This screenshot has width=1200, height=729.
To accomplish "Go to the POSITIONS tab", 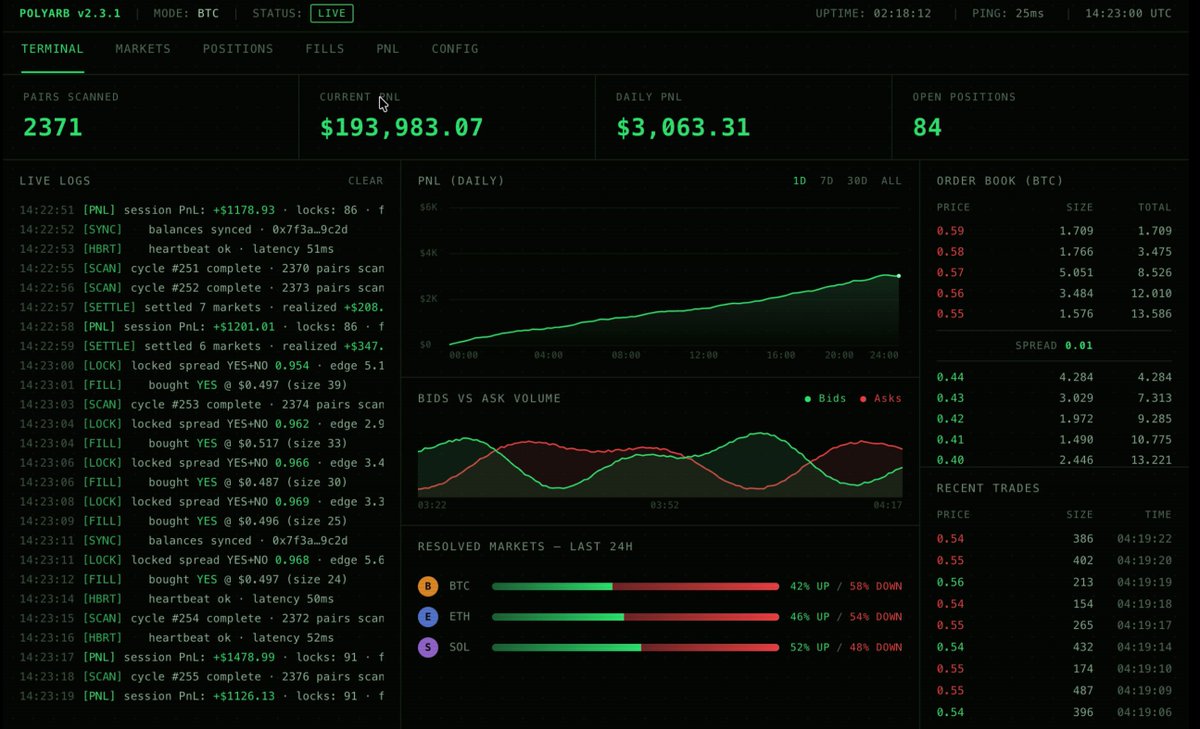I will click(x=238, y=49).
